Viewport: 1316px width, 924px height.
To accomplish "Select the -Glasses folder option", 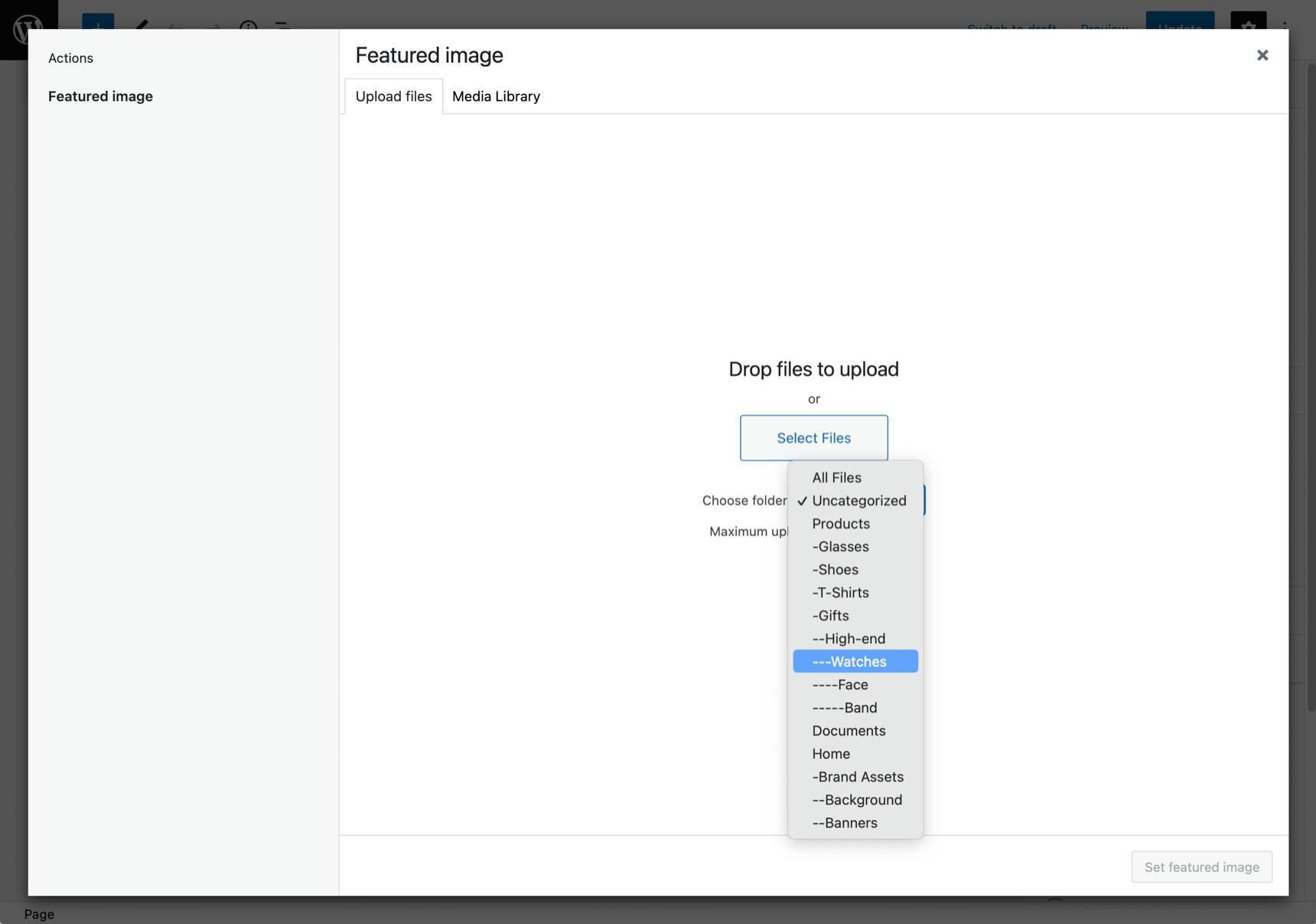I will point(855,546).
